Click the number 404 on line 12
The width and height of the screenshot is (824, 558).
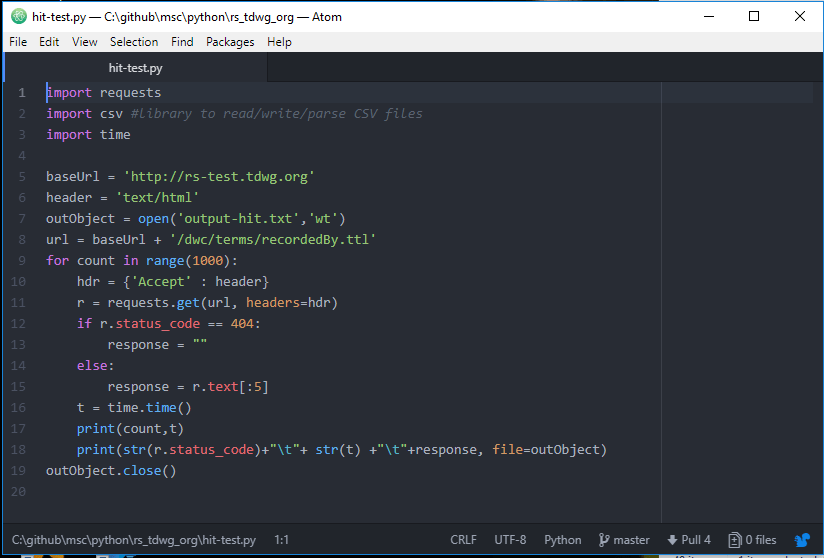pyautogui.click(x=242, y=324)
